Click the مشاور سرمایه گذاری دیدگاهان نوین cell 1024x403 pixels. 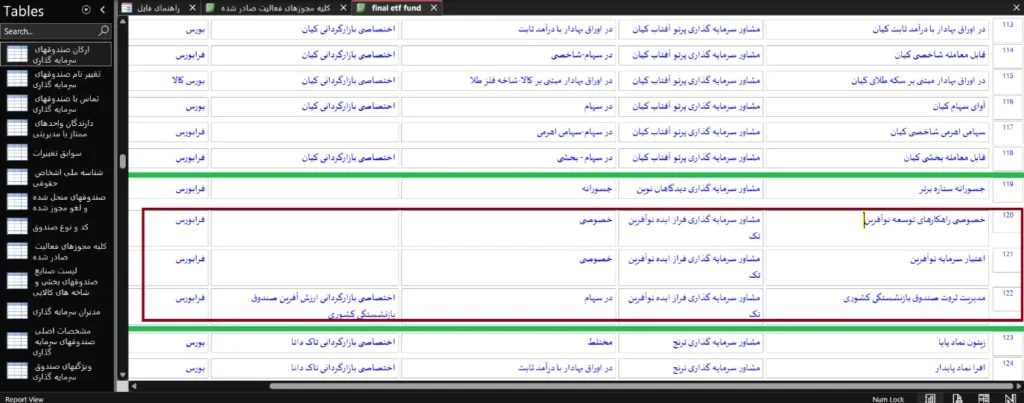[691, 189]
